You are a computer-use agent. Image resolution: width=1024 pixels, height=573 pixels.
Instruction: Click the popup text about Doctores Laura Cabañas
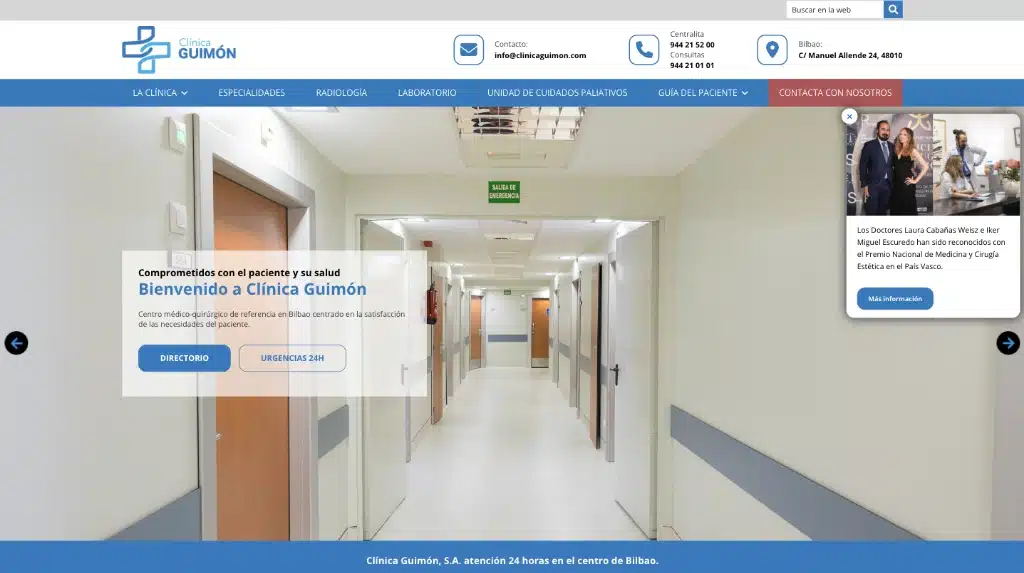click(931, 248)
